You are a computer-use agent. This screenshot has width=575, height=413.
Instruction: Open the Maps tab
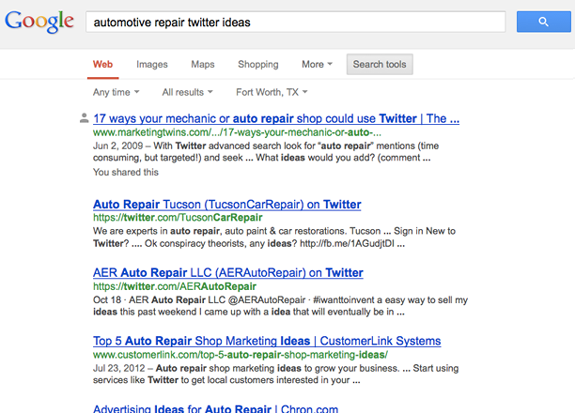coord(202,65)
